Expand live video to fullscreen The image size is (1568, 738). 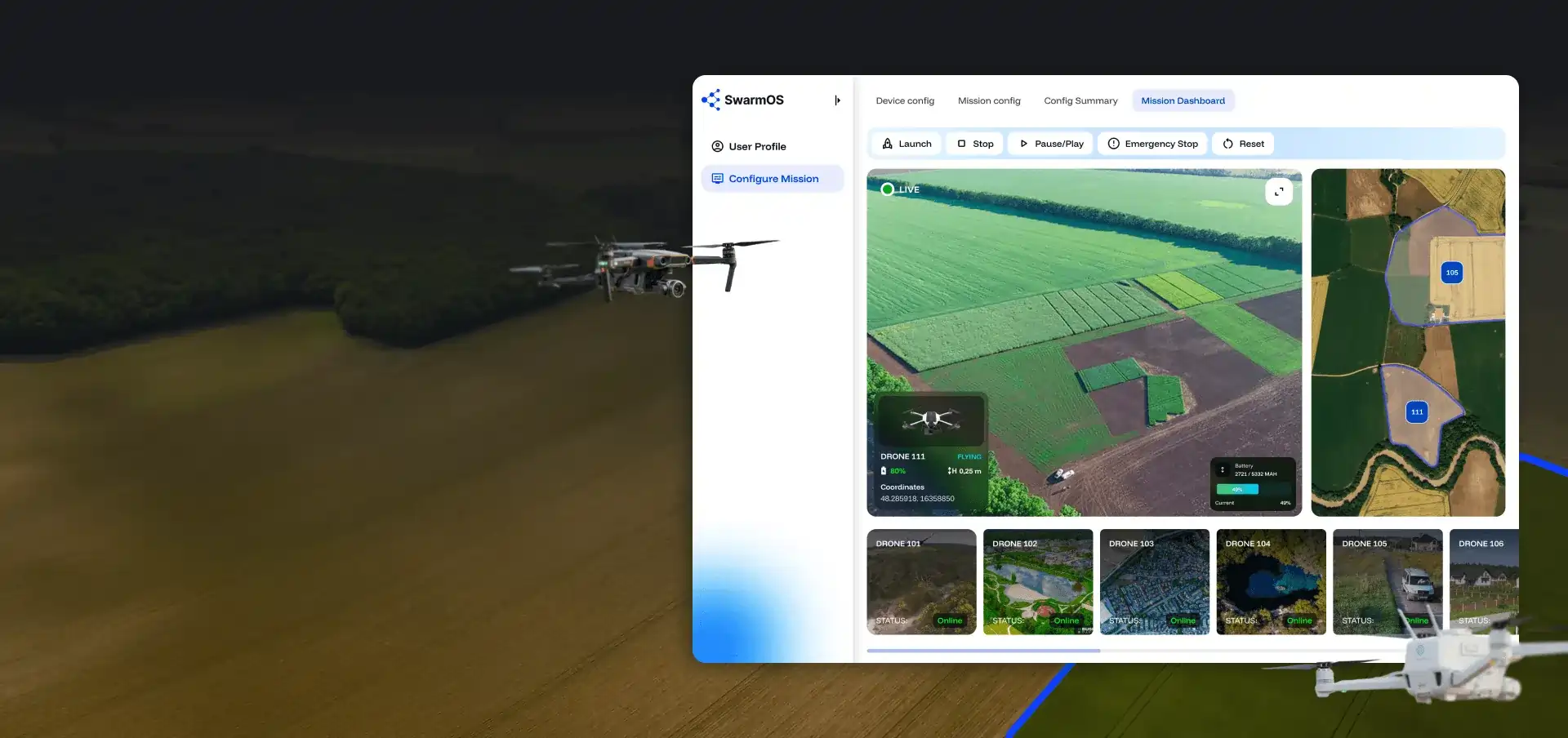coord(1279,191)
